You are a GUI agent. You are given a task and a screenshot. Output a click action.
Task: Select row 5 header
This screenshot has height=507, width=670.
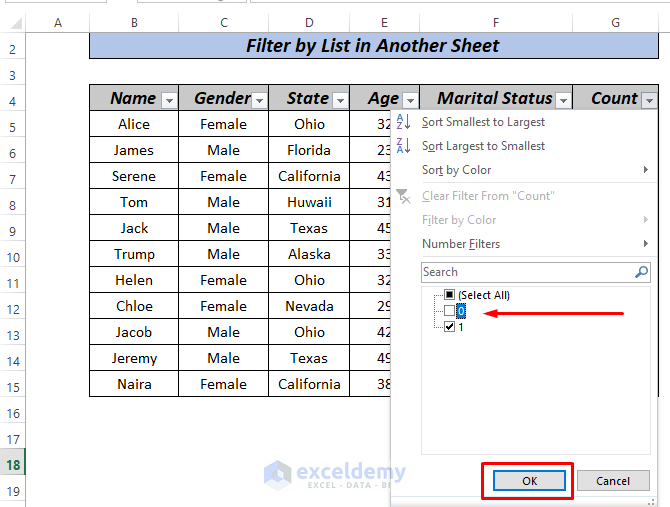coord(13,127)
